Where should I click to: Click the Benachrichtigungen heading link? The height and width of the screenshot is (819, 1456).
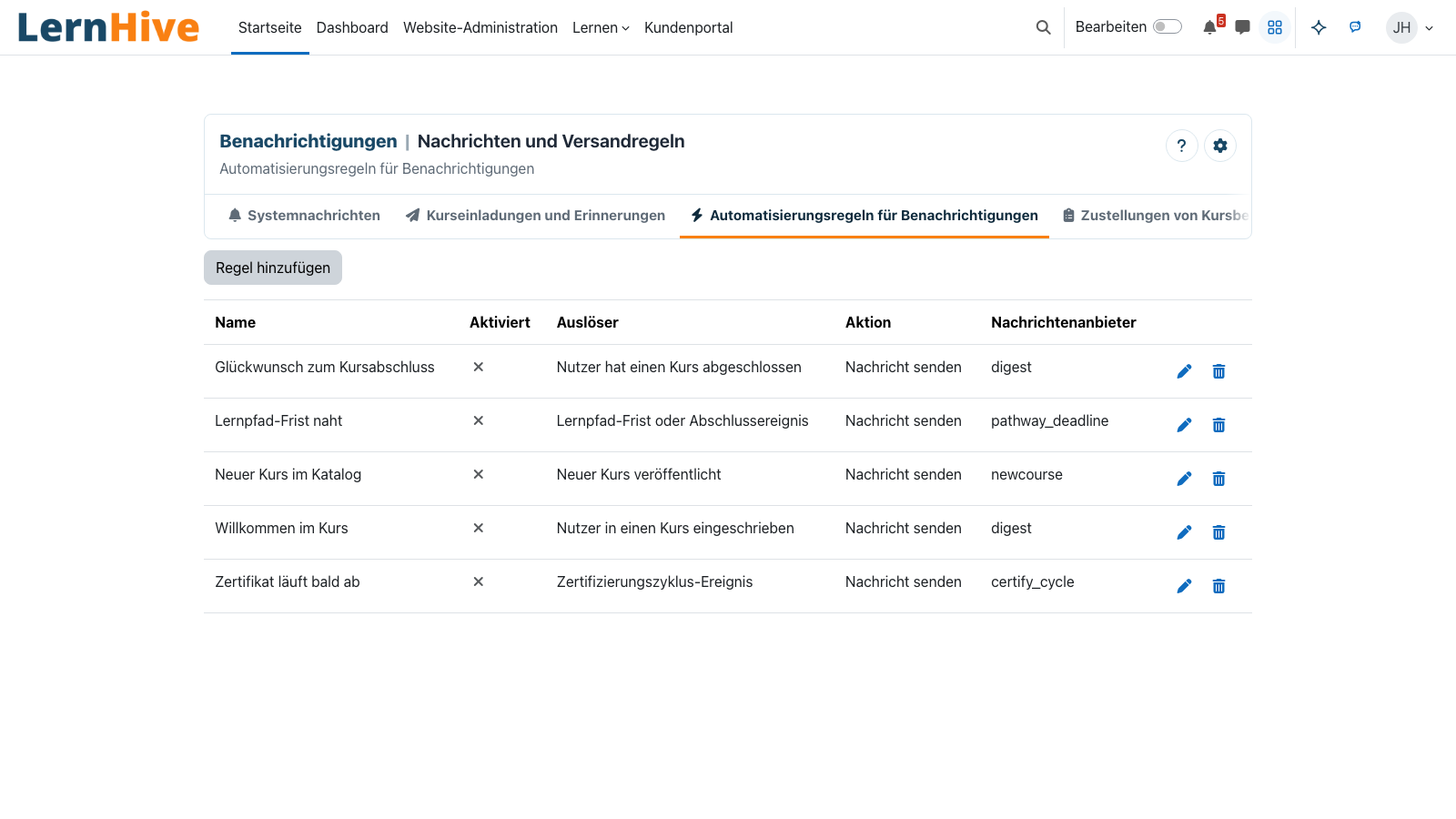point(308,141)
